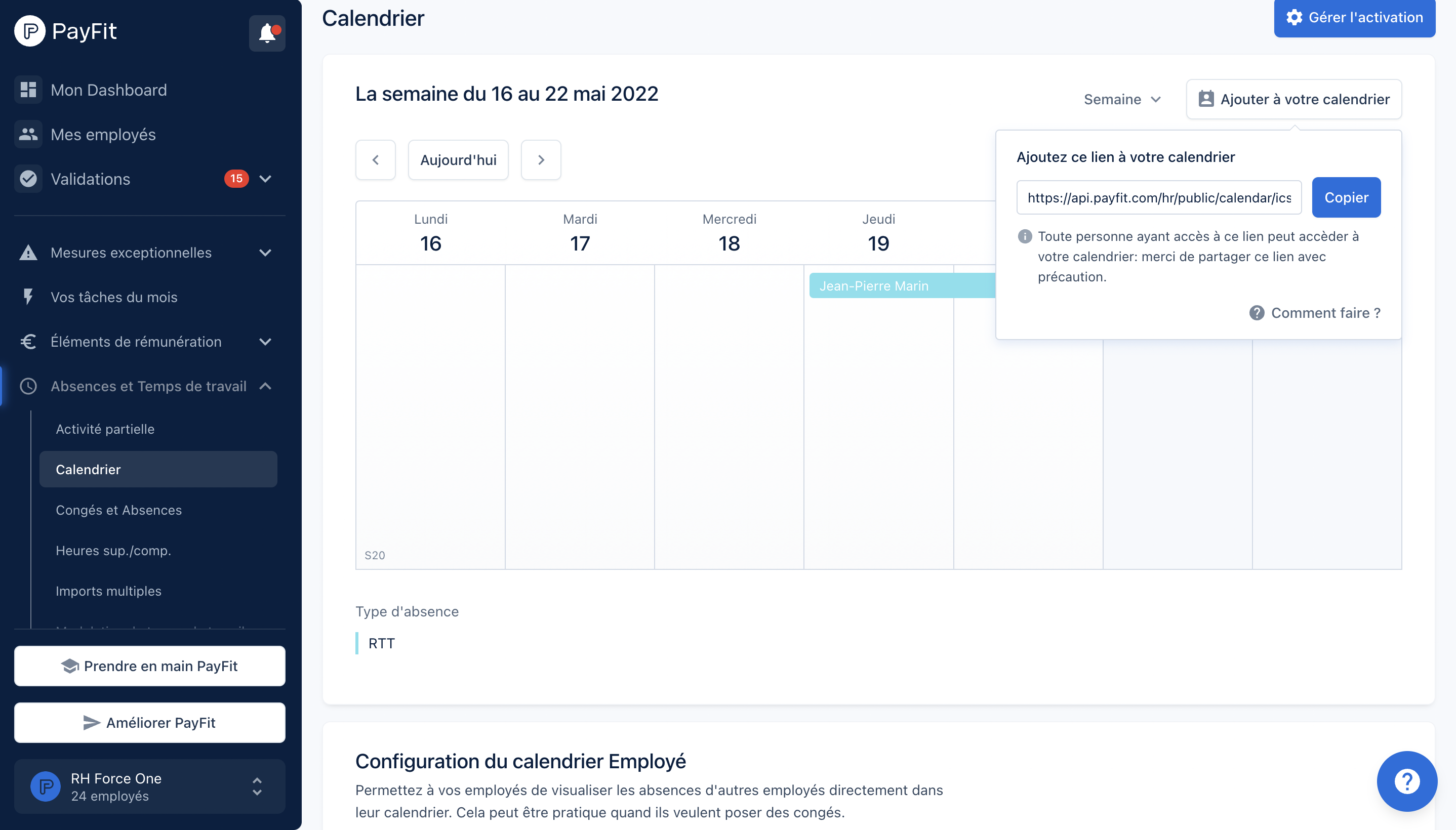This screenshot has height=830, width=1456.
Task: Open blue help question mark bubble
Action: pos(1406,781)
